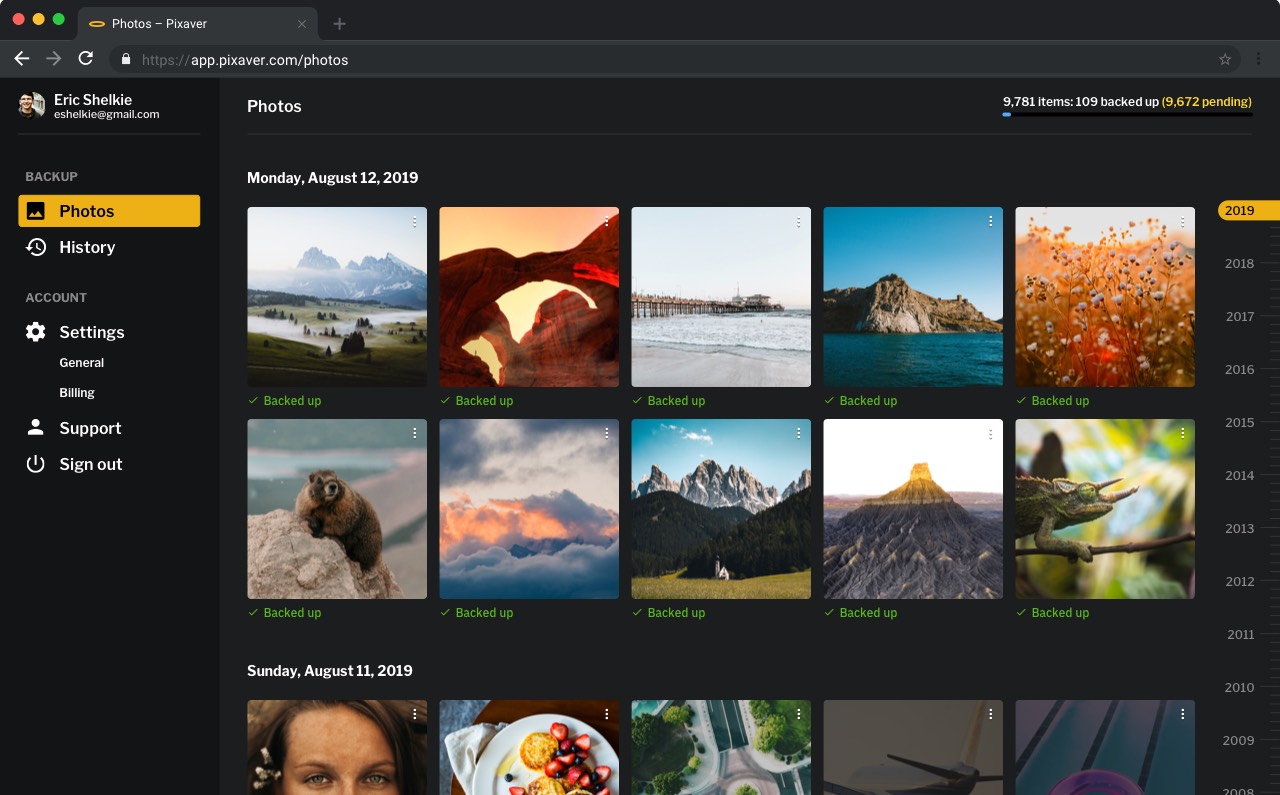The image size is (1280, 795).
Task: Click the History clock icon in sidebar
Action: [x=36, y=247]
